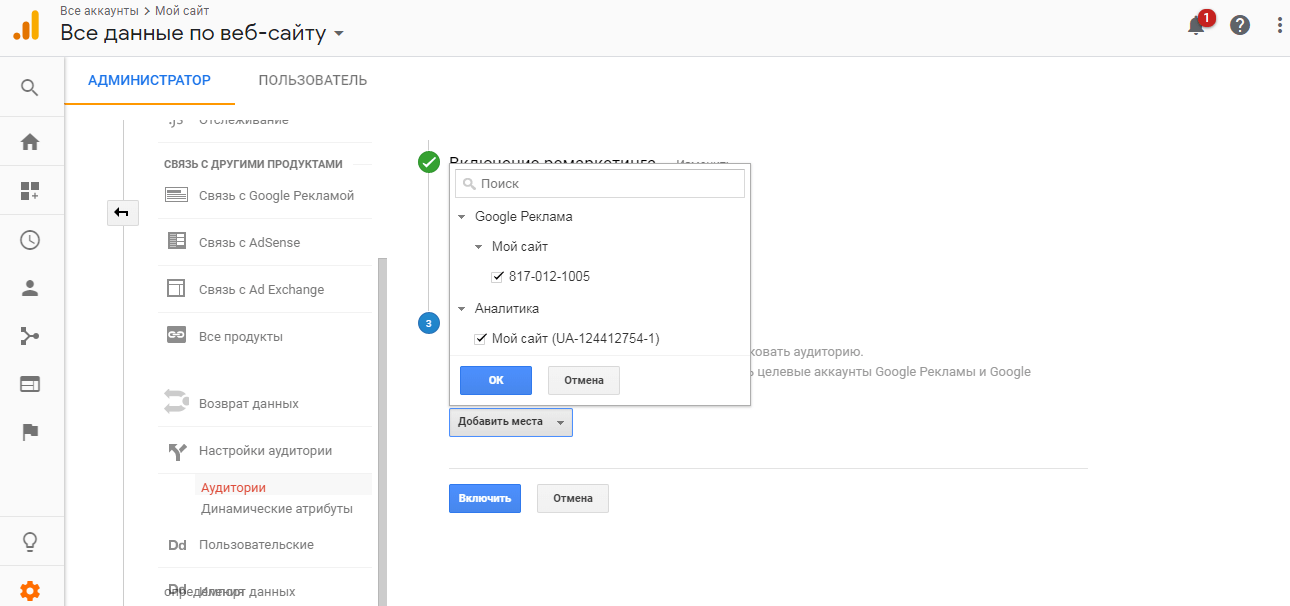This screenshot has width=1290, height=606.
Task: Uncheck the 817-012-1005 account checkbox
Action: (497, 277)
